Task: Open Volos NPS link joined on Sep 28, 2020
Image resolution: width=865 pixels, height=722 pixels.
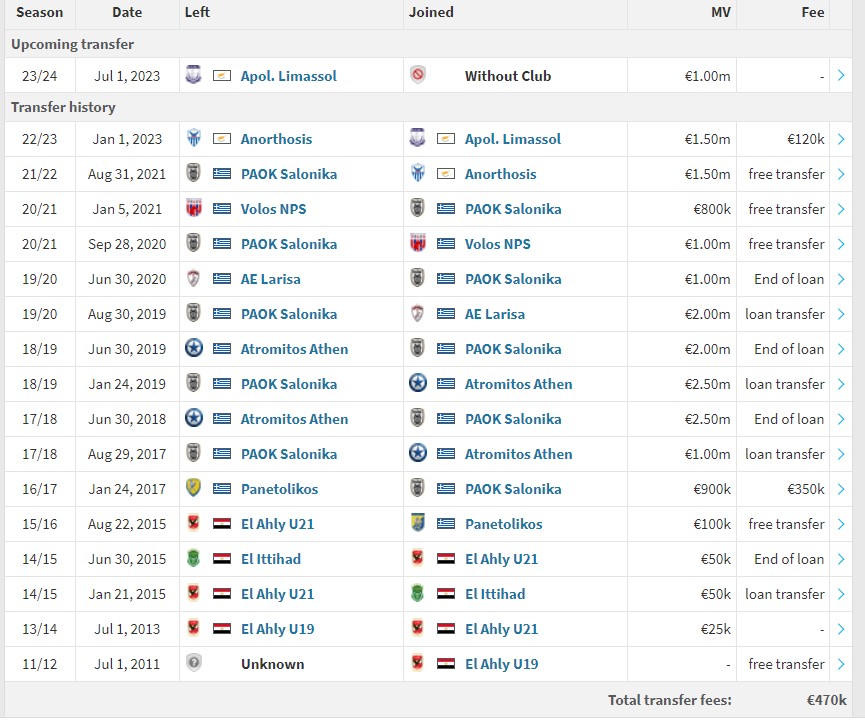Action: [498, 244]
